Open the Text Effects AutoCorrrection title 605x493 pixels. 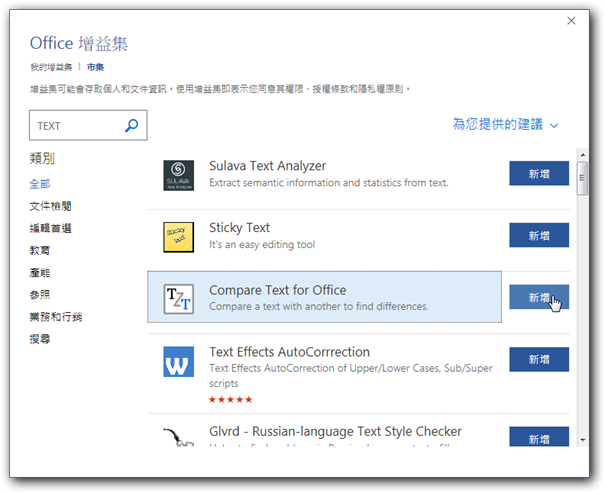[289, 352]
